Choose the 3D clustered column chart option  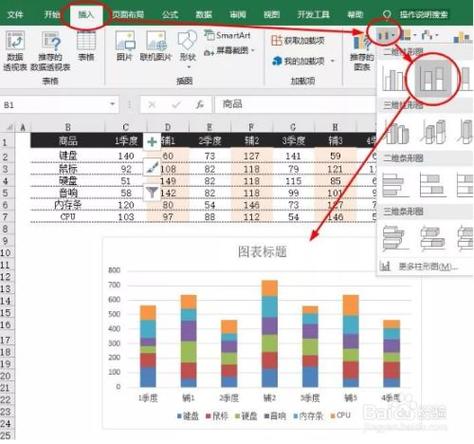(396, 132)
